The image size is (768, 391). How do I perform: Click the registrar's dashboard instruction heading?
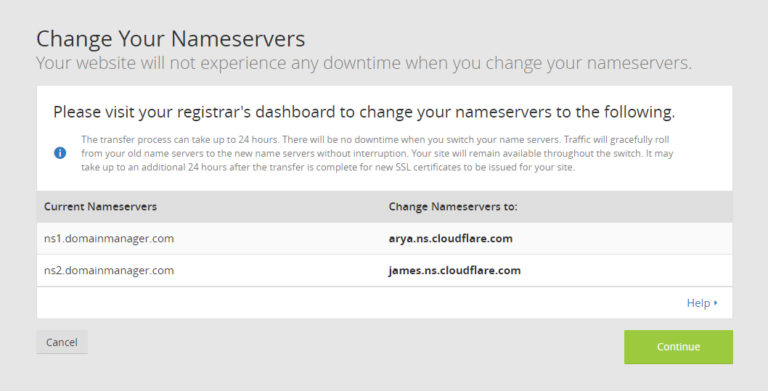(364, 112)
